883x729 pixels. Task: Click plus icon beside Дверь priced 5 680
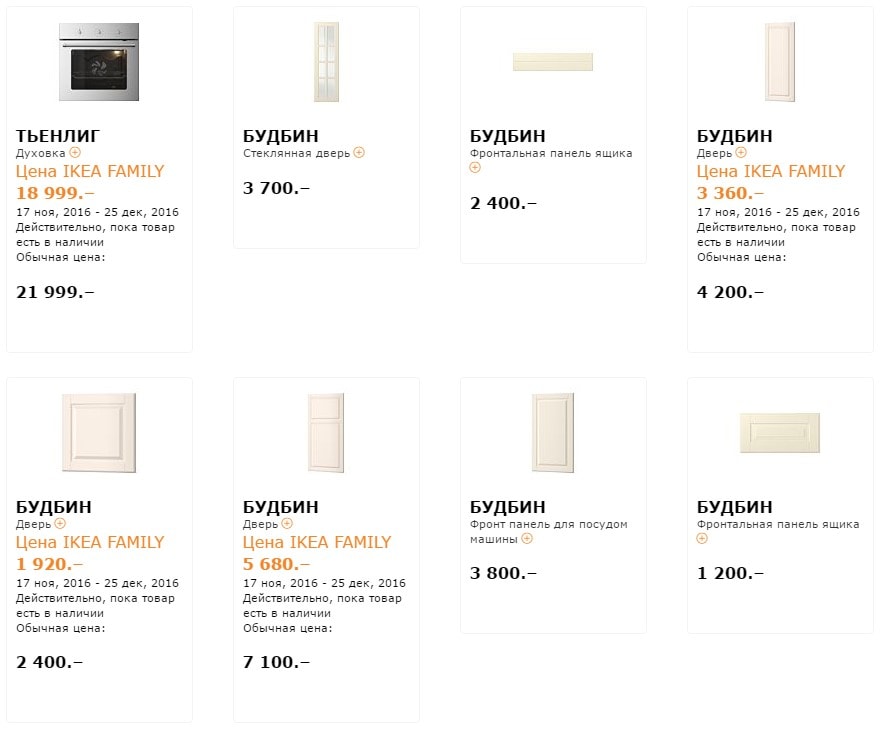tap(287, 523)
